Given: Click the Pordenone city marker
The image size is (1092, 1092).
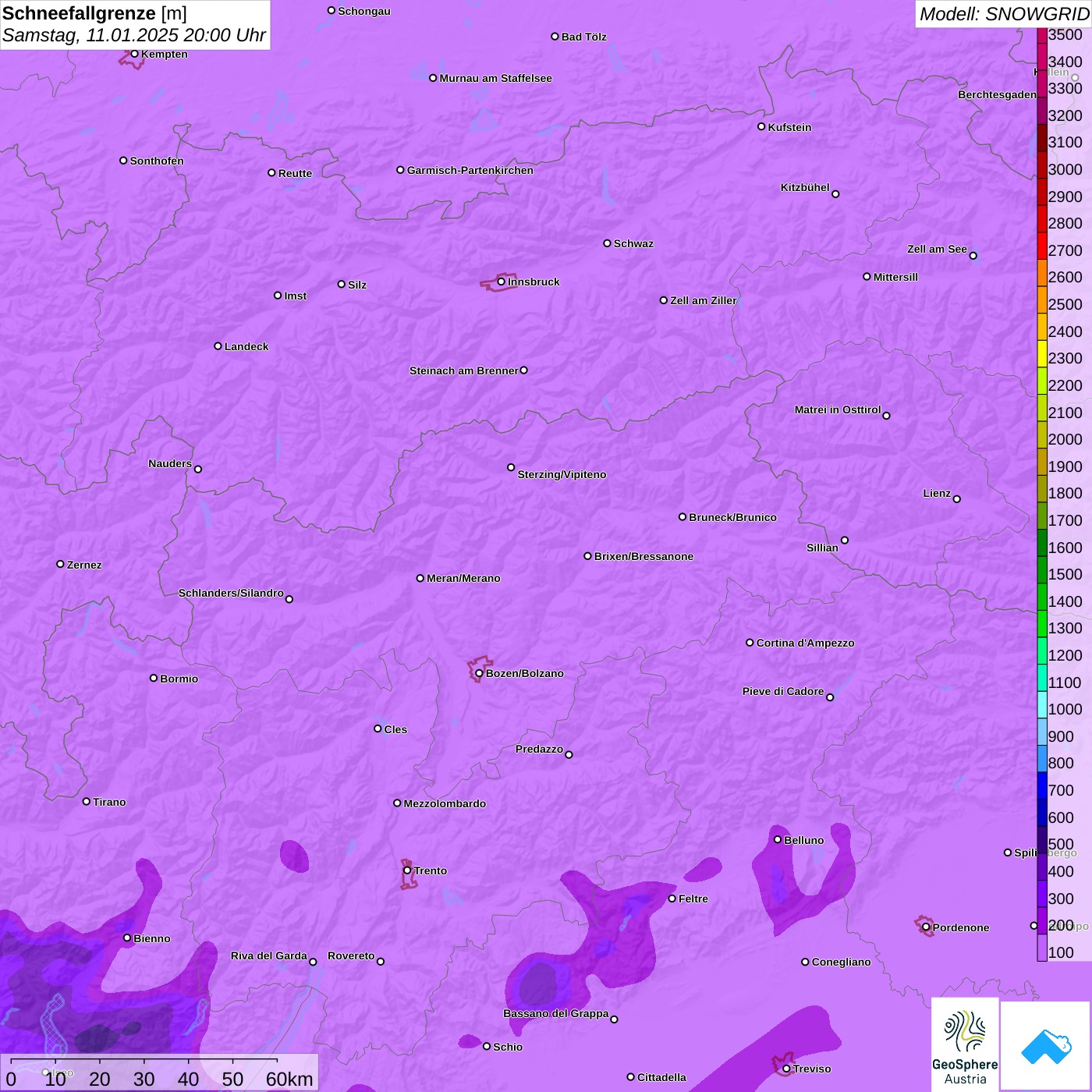Looking at the screenshot, I should 926,927.
